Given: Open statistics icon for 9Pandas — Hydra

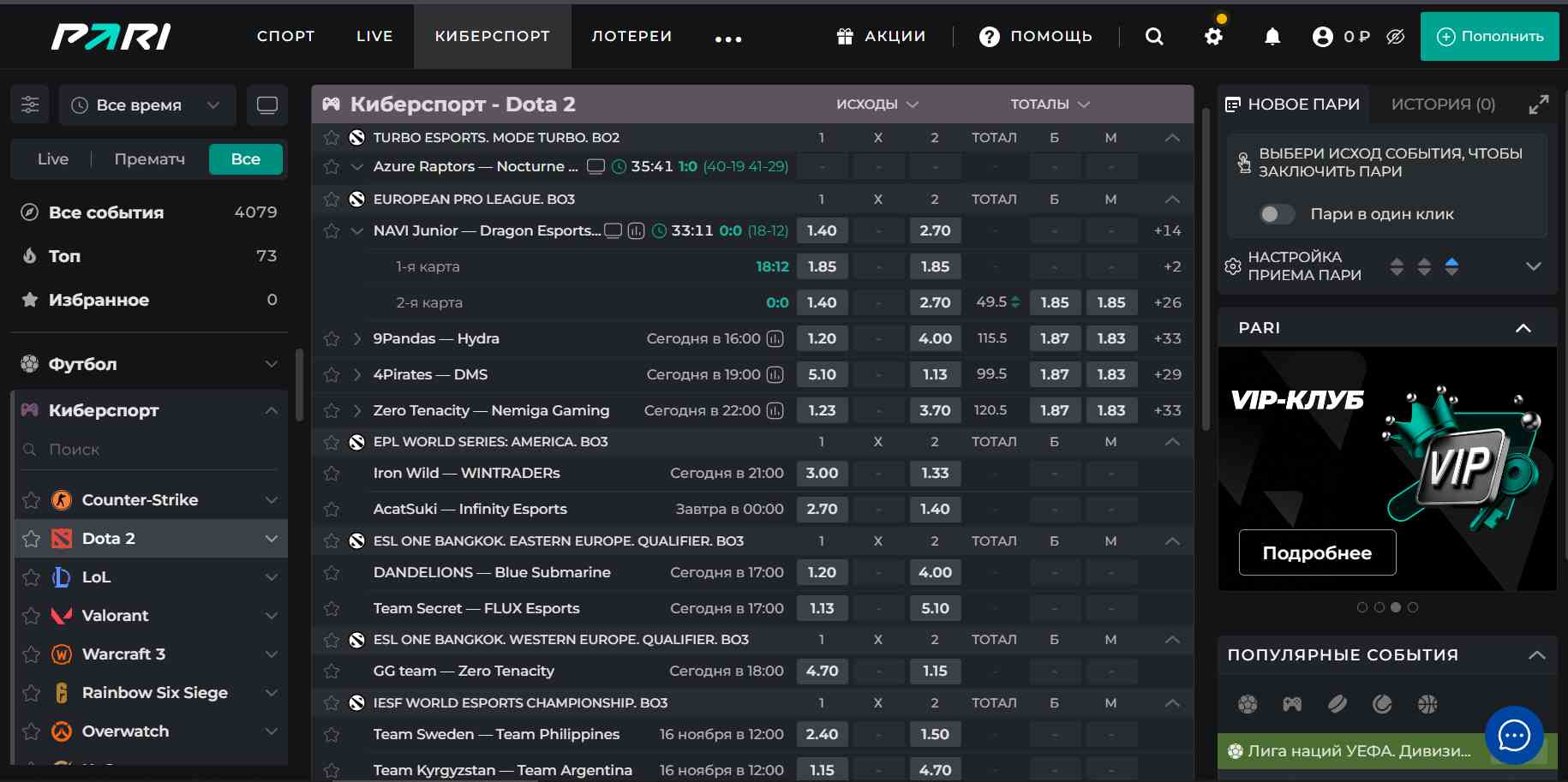Looking at the screenshot, I should 775,338.
